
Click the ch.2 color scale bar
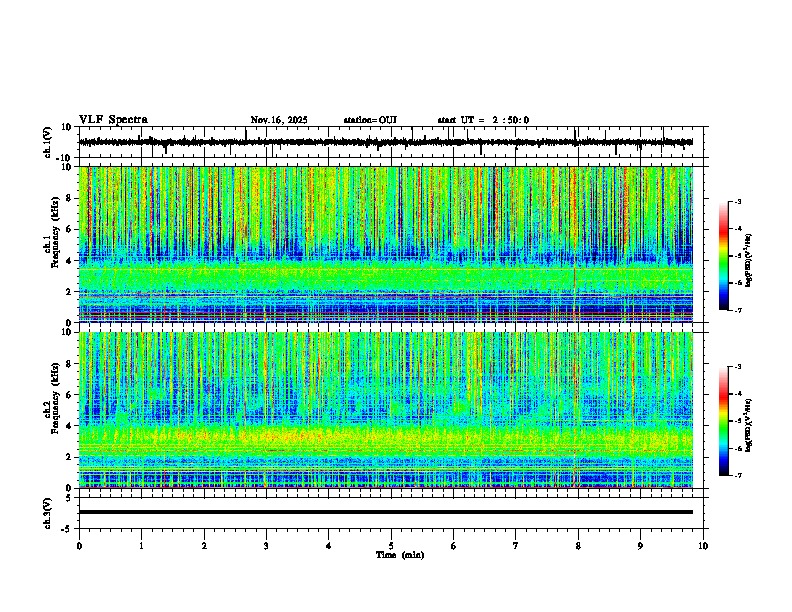[724, 421]
